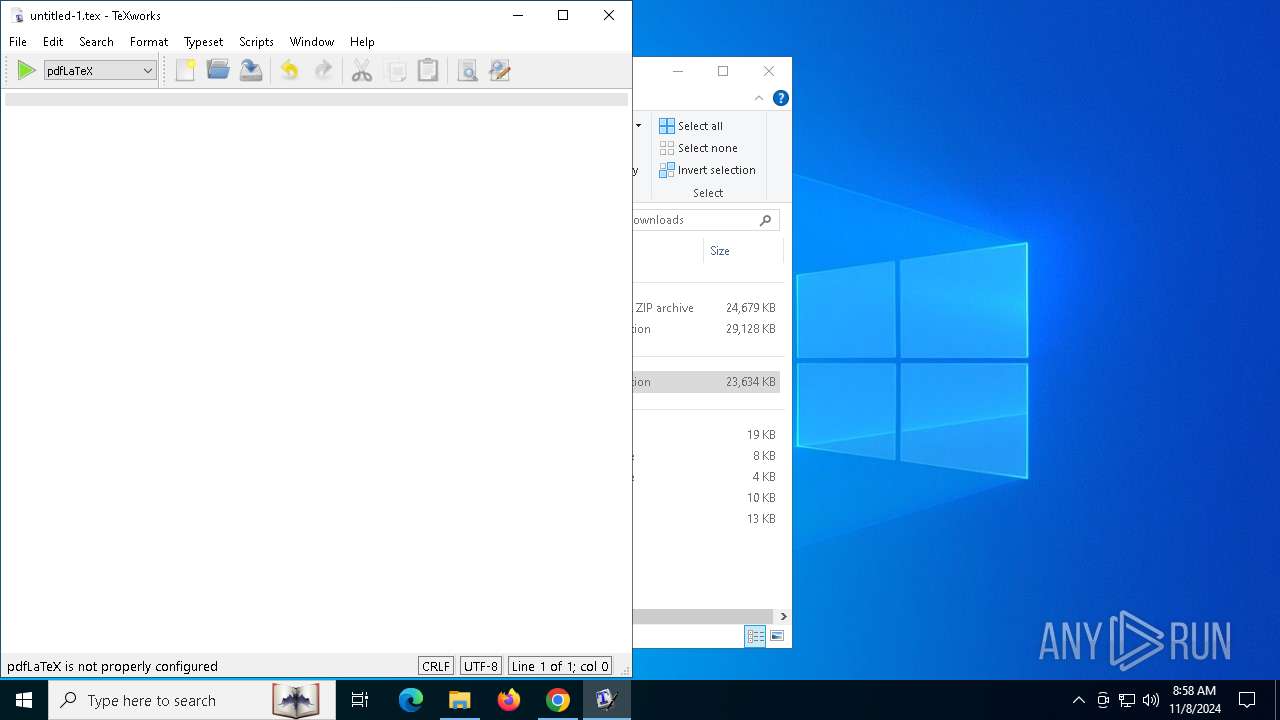Click the UTF-8 encoding indicator
Image resolution: width=1280 pixels, height=720 pixels.
pos(480,666)
